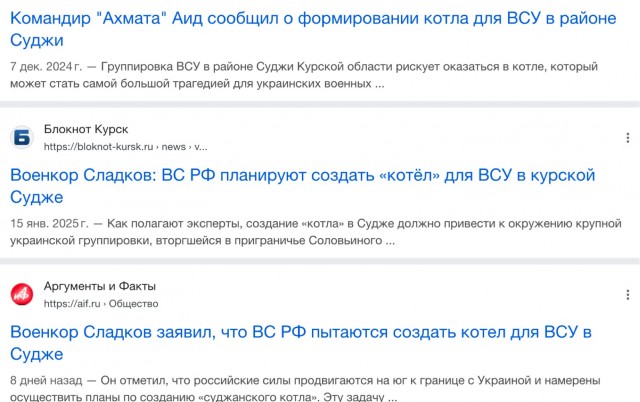Image resolution: width=640 pixels, height=402 pixels.
Task: Open the Аргументы и Факты Sladkov headline
Action: (301, 343)
